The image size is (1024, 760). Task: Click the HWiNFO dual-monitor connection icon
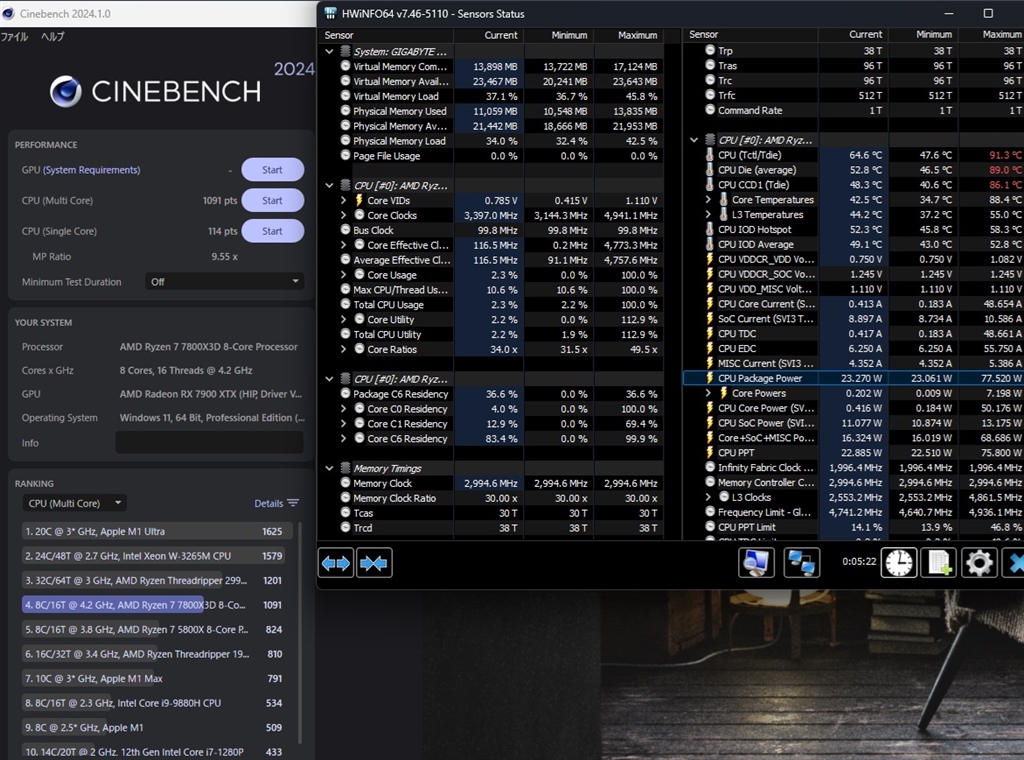[801, 563]
